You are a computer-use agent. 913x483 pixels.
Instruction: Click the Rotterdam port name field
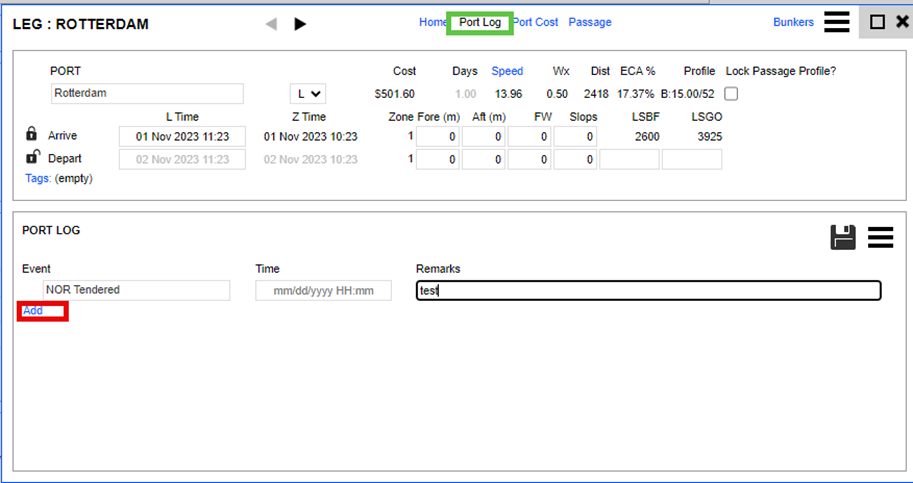[x=147, y=93]
